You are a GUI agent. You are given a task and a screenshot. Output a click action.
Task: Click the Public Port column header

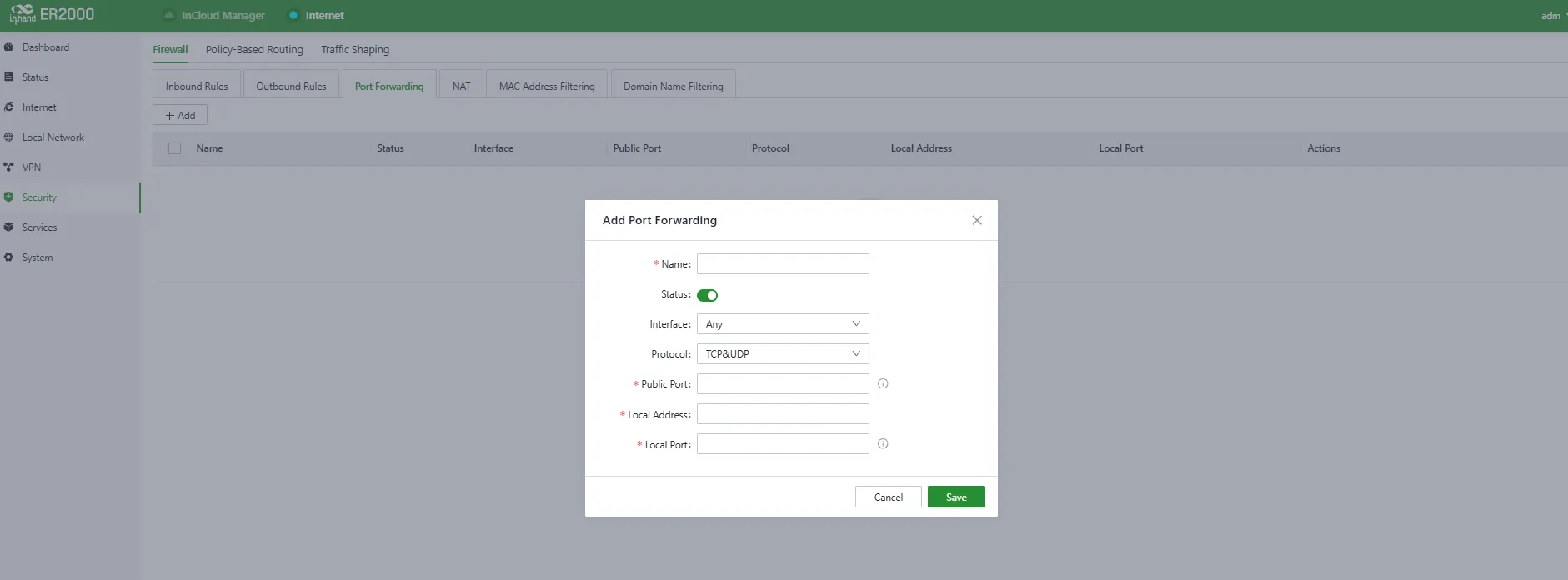coord(637,148)
